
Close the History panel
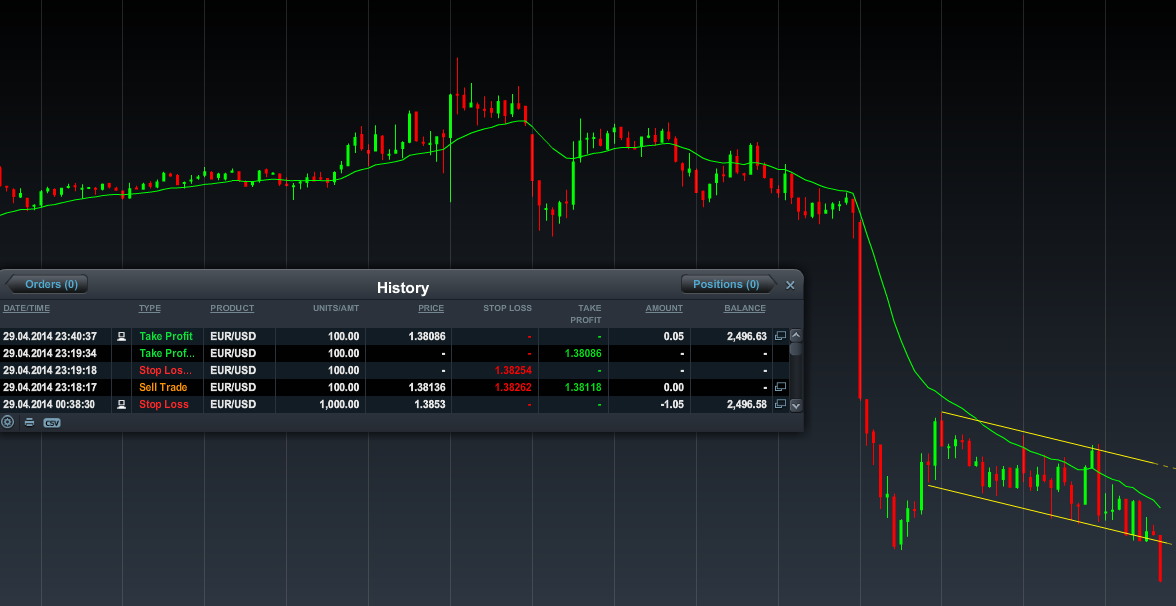(790, 285)
